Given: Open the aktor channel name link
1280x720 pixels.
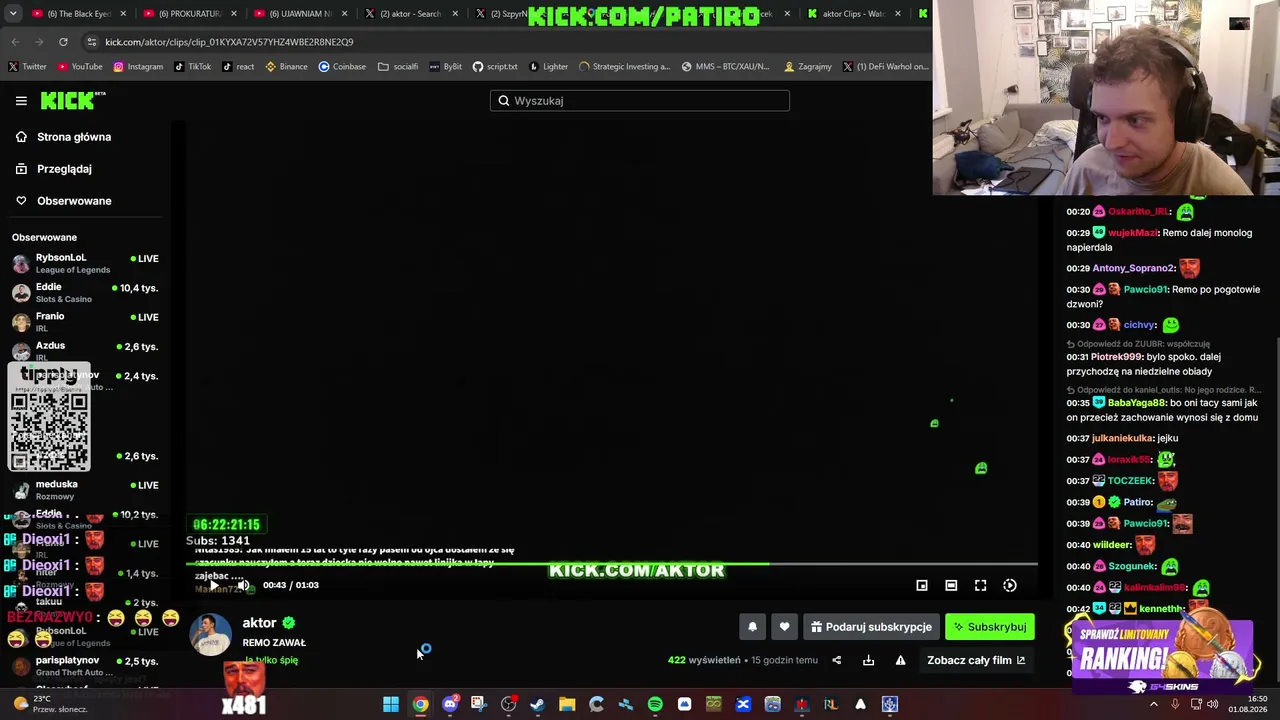Looking at the screenshot, I should [x=259, y=623].
